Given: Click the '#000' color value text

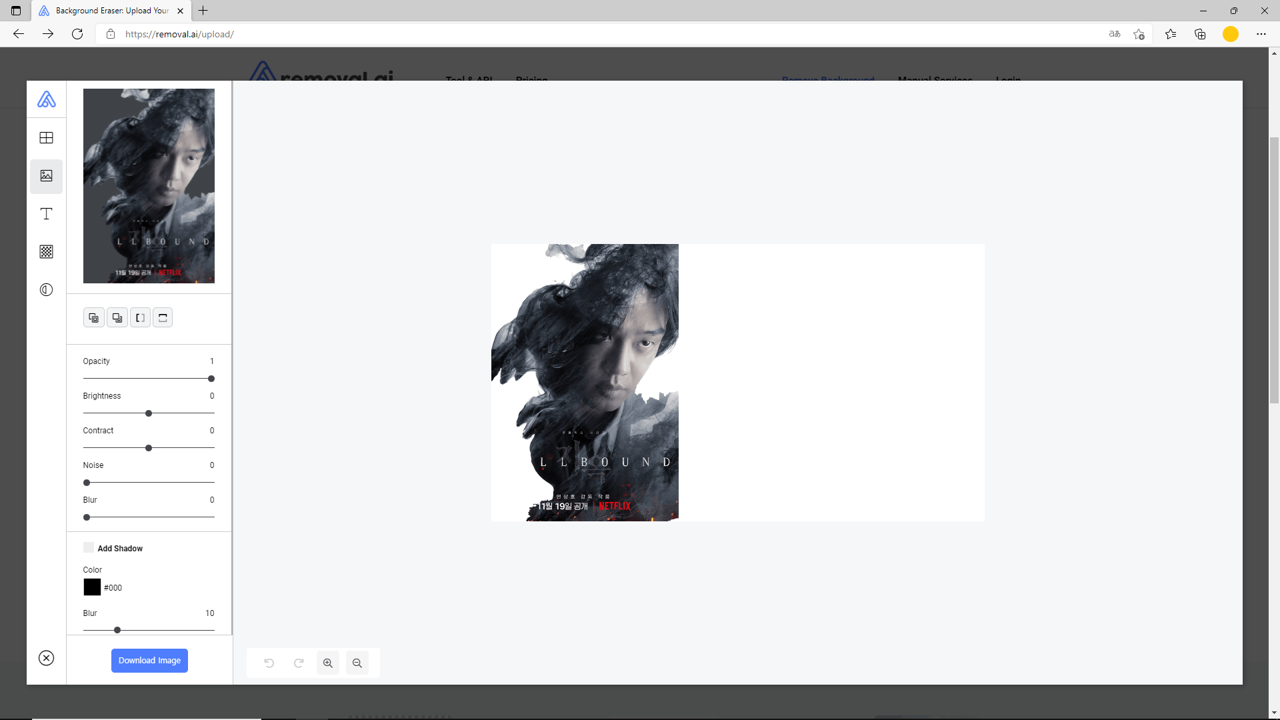Looking at the screenshot, I should pyautogui.click(x=113, y=588).
